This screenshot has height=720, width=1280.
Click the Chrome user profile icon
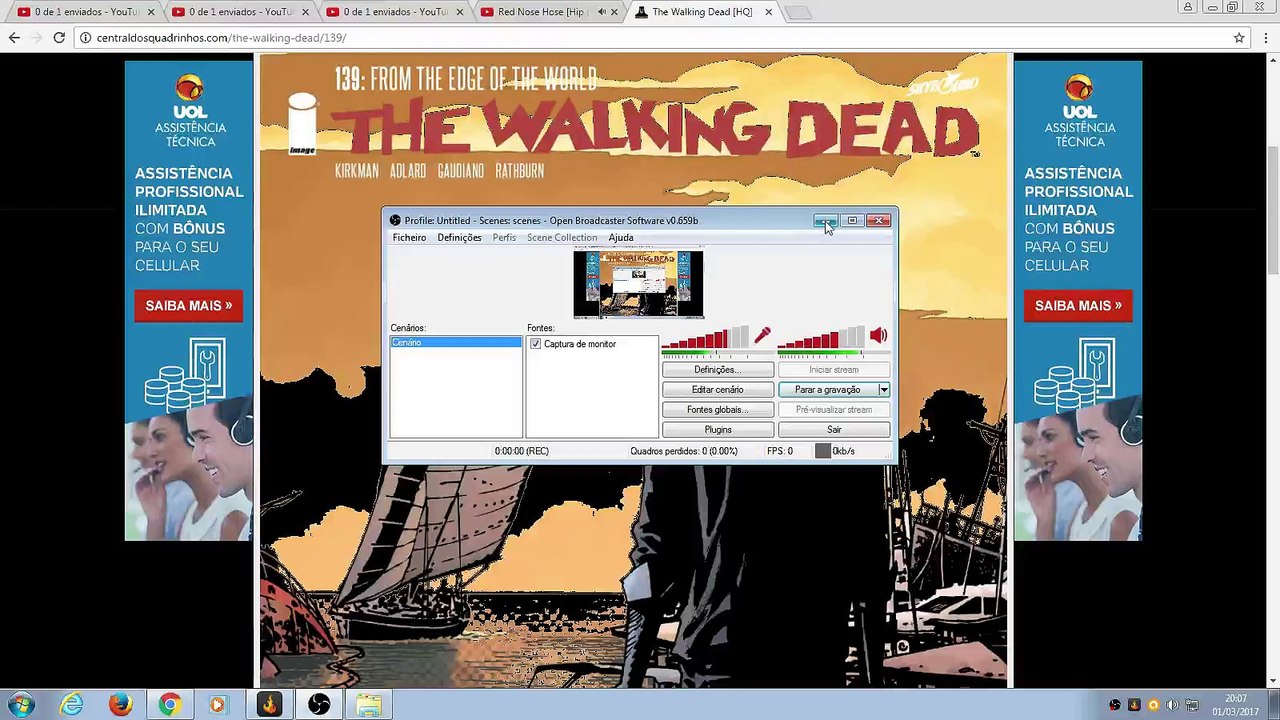[x=1188, y=7]
